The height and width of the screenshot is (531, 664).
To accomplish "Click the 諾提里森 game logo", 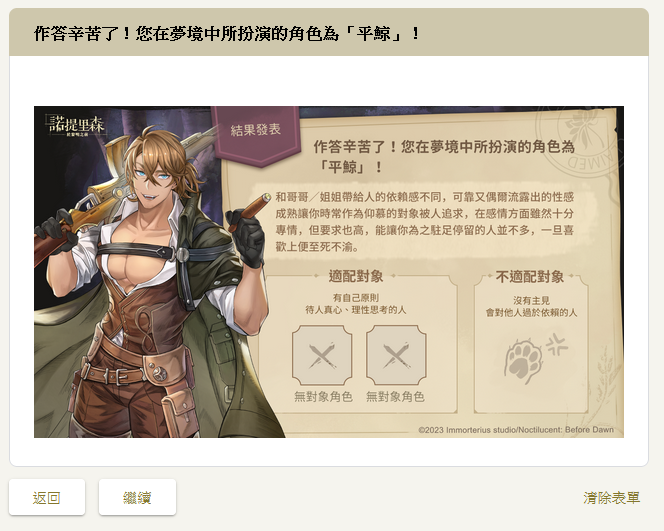I will (76, 124).
